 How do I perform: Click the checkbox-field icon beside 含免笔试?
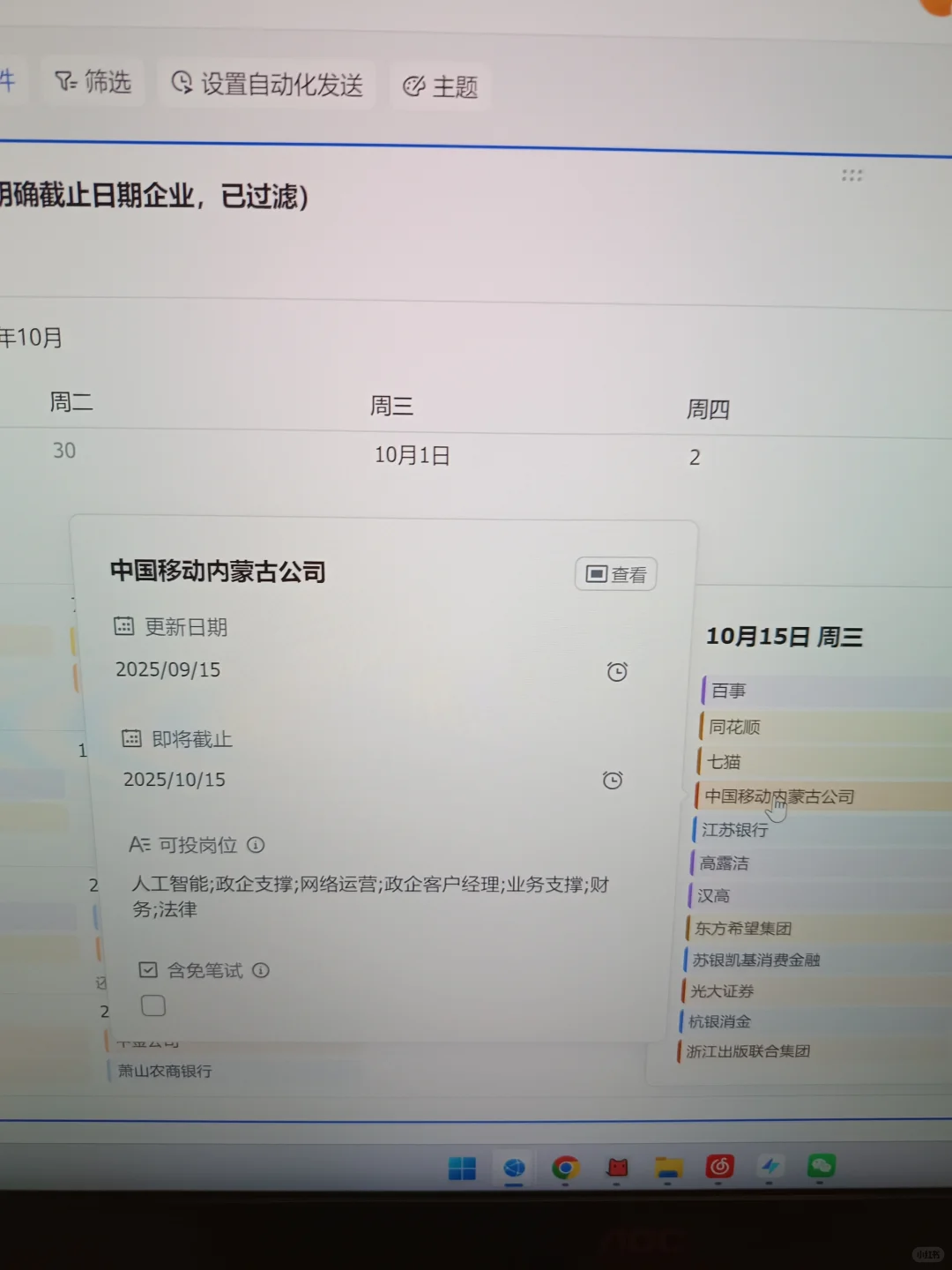[148, 970]
